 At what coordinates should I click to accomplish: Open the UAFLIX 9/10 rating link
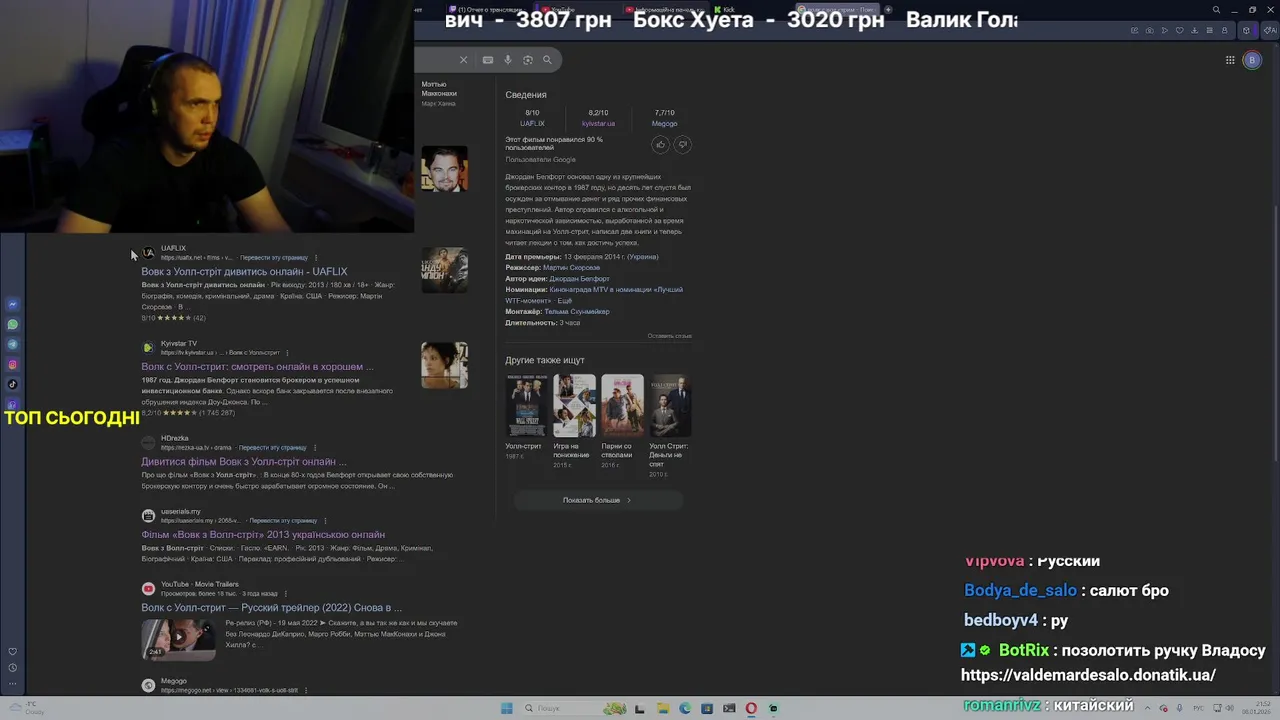tap(532, 118)
